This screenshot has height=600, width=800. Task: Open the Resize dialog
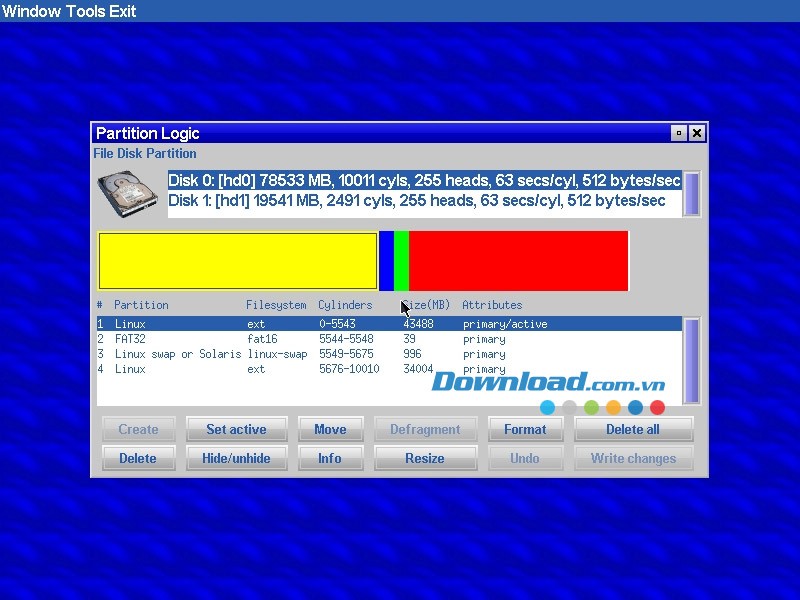pyautogui.click(x=425, y=458)
